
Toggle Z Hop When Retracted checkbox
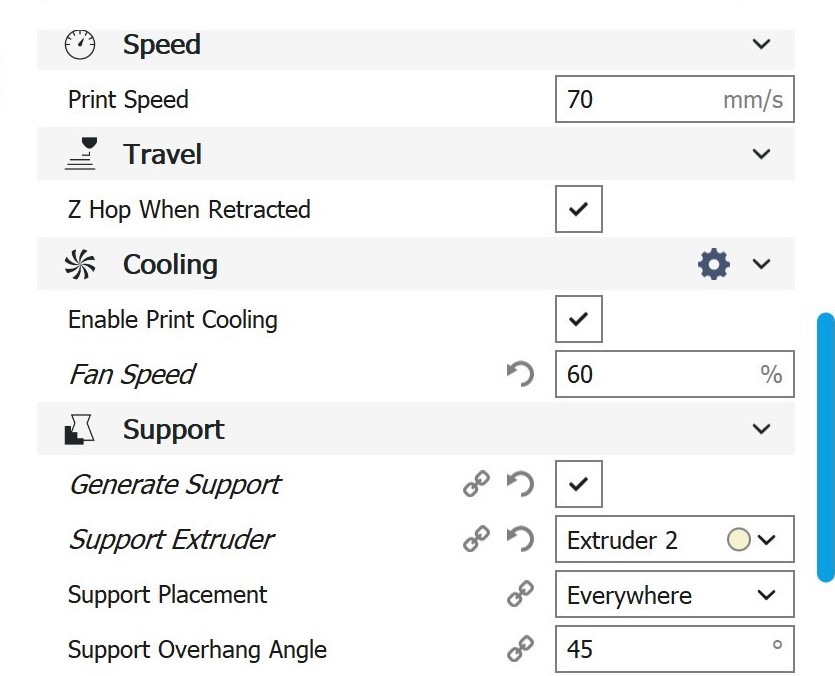point(579,210)
